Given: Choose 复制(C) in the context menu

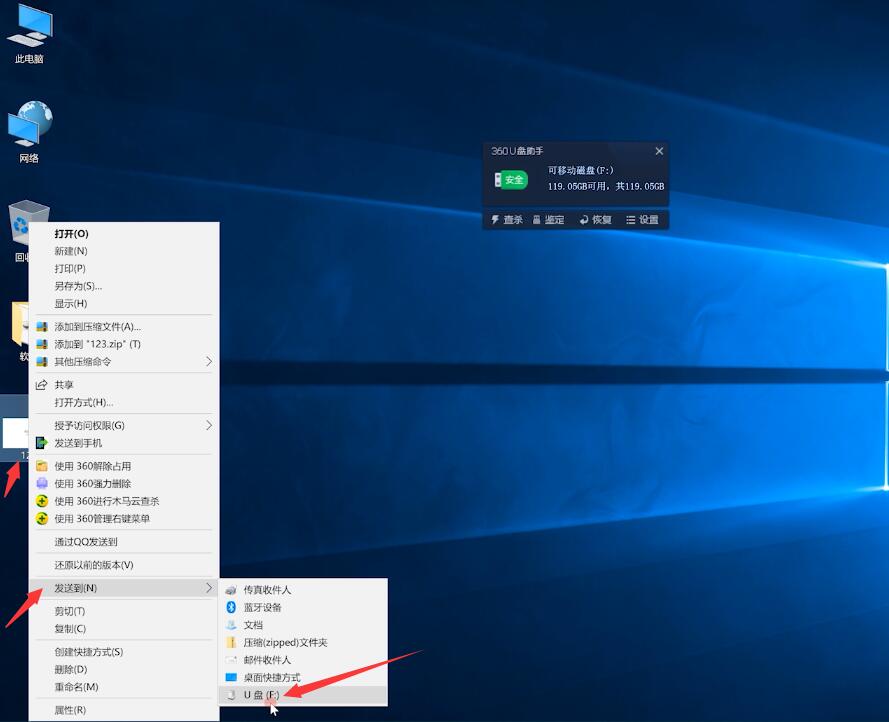Looking at the screenshot, I should coord(124,628).
